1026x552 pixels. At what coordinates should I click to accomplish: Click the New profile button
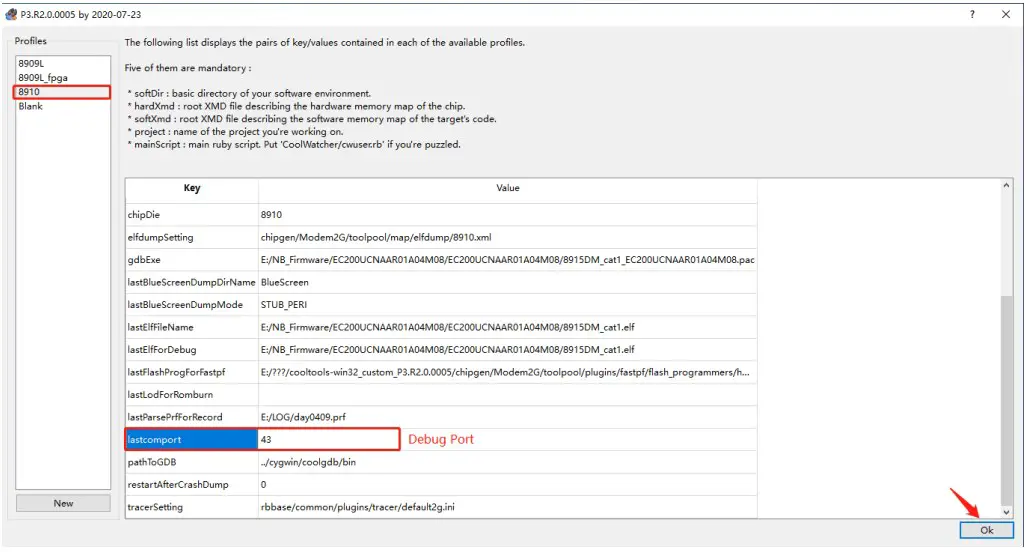(63, 503)
